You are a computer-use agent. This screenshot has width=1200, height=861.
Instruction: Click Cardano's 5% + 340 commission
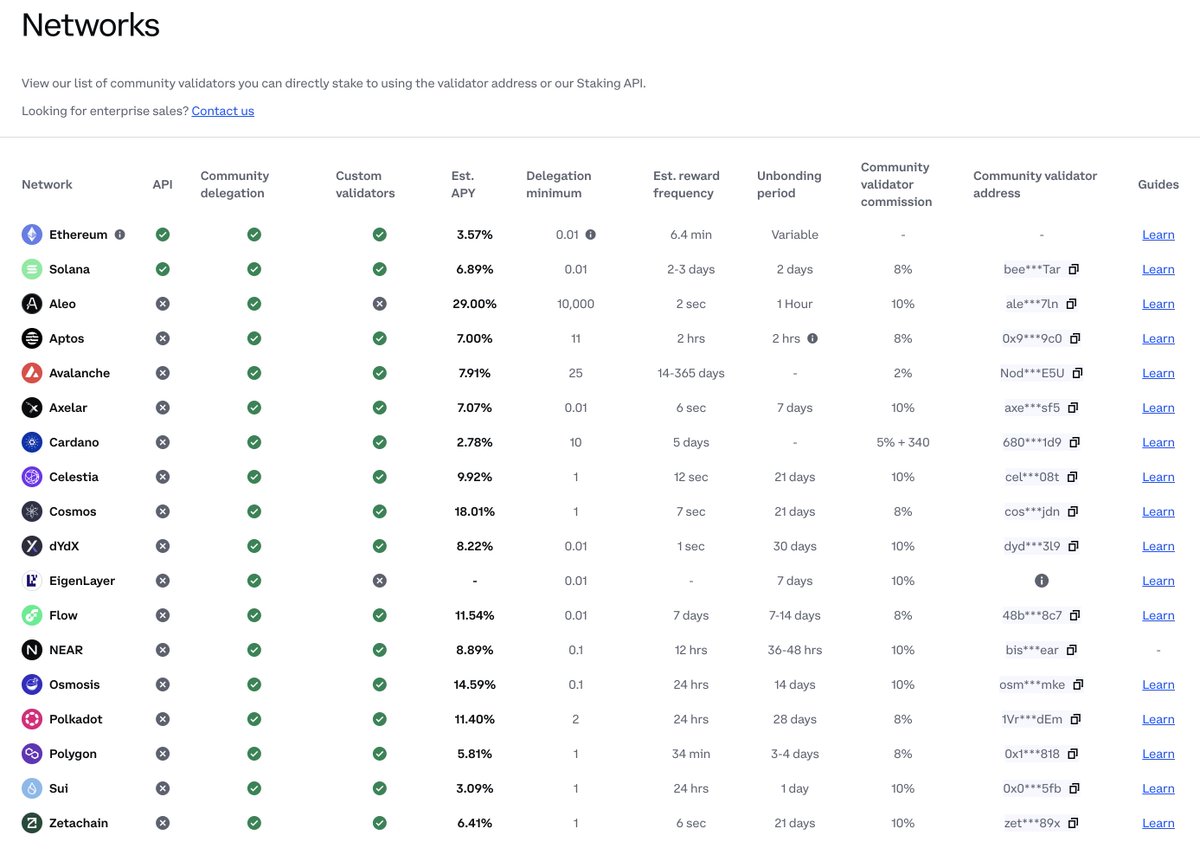click(903, 442)
